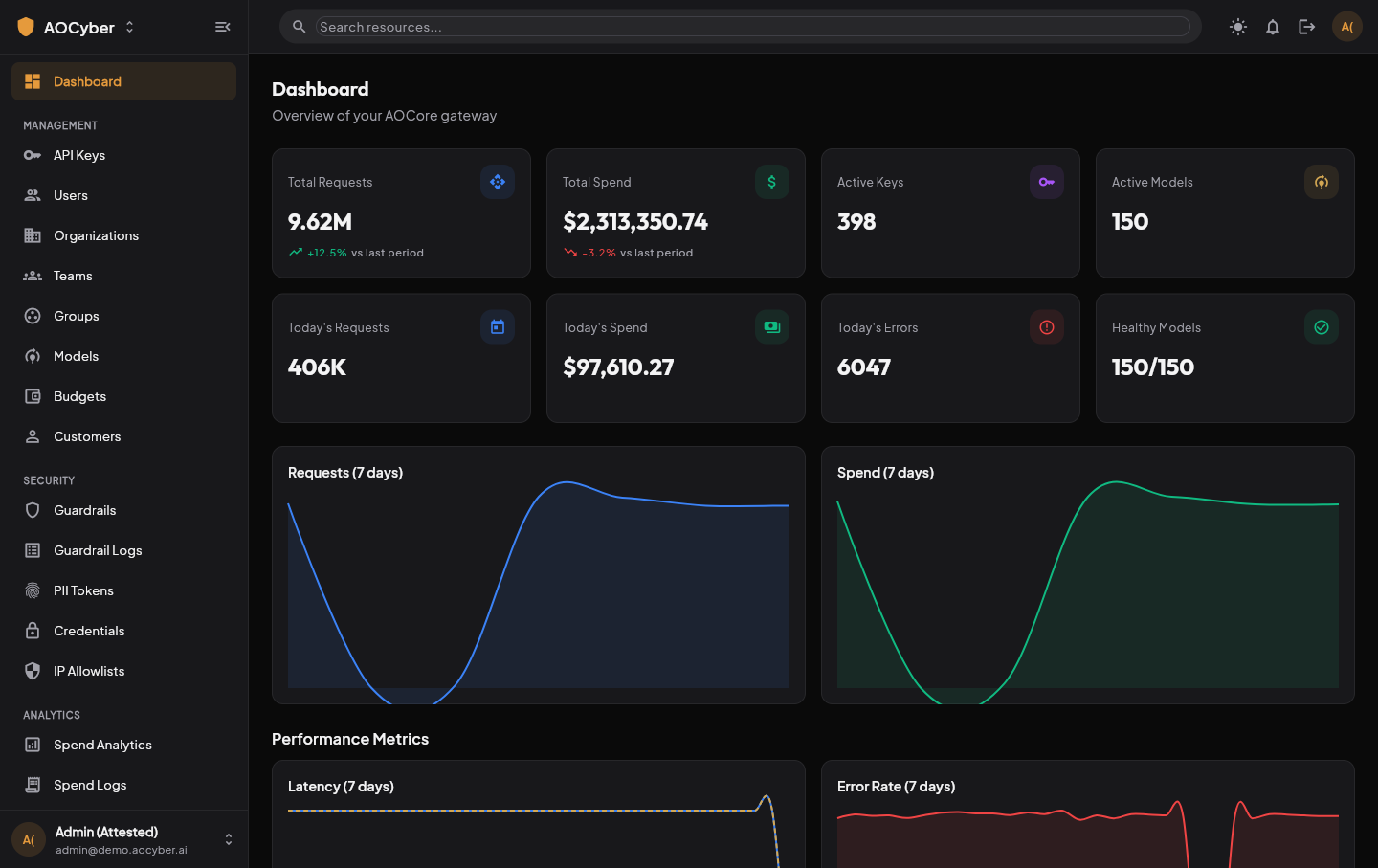Click the 6047 today's errors value
Viewport: 1378px width, 868px height.
(x=864, y=367)
